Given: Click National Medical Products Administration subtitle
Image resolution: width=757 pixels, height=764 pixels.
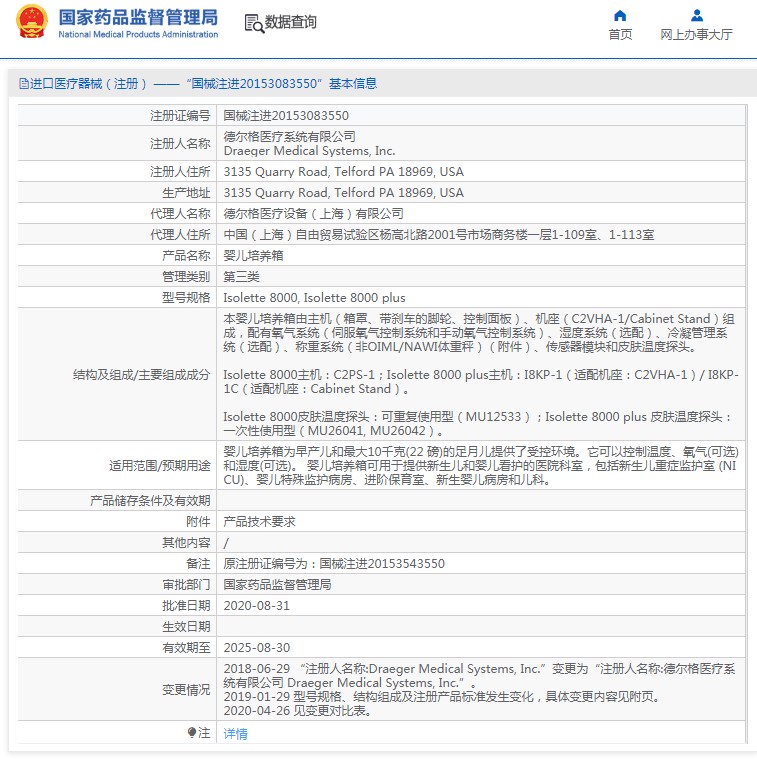Looking at the screenshot, I should (138, 35).
